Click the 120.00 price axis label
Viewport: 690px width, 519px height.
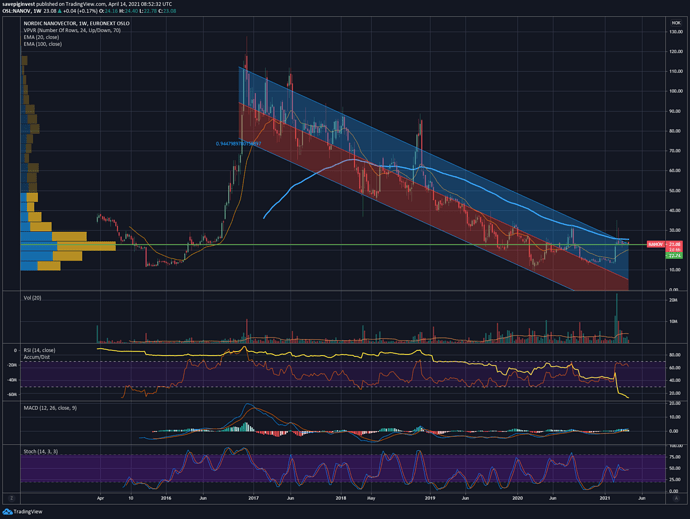[676, 52]
